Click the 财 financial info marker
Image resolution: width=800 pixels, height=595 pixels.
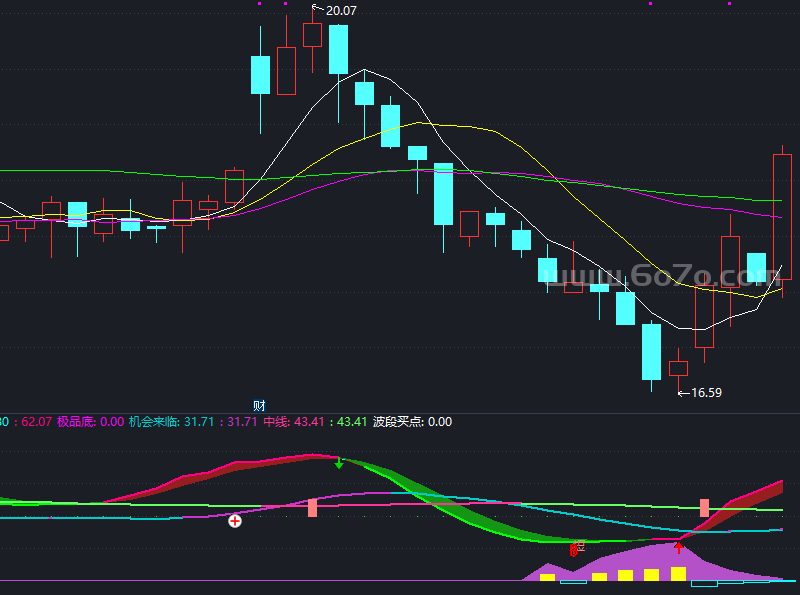tap(259, 406)
